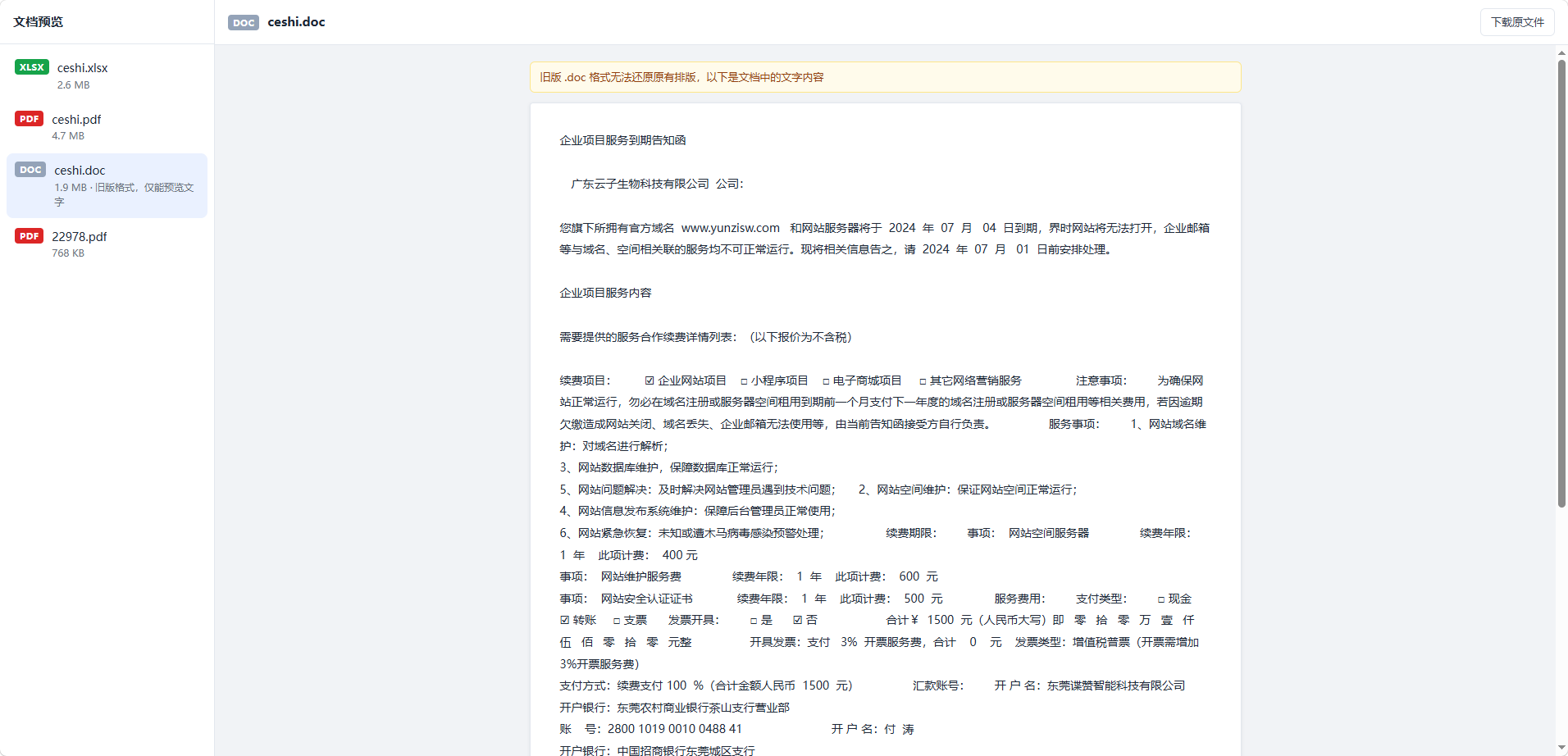Click the ☑ 转账 payment text

[x=578, y=620]
